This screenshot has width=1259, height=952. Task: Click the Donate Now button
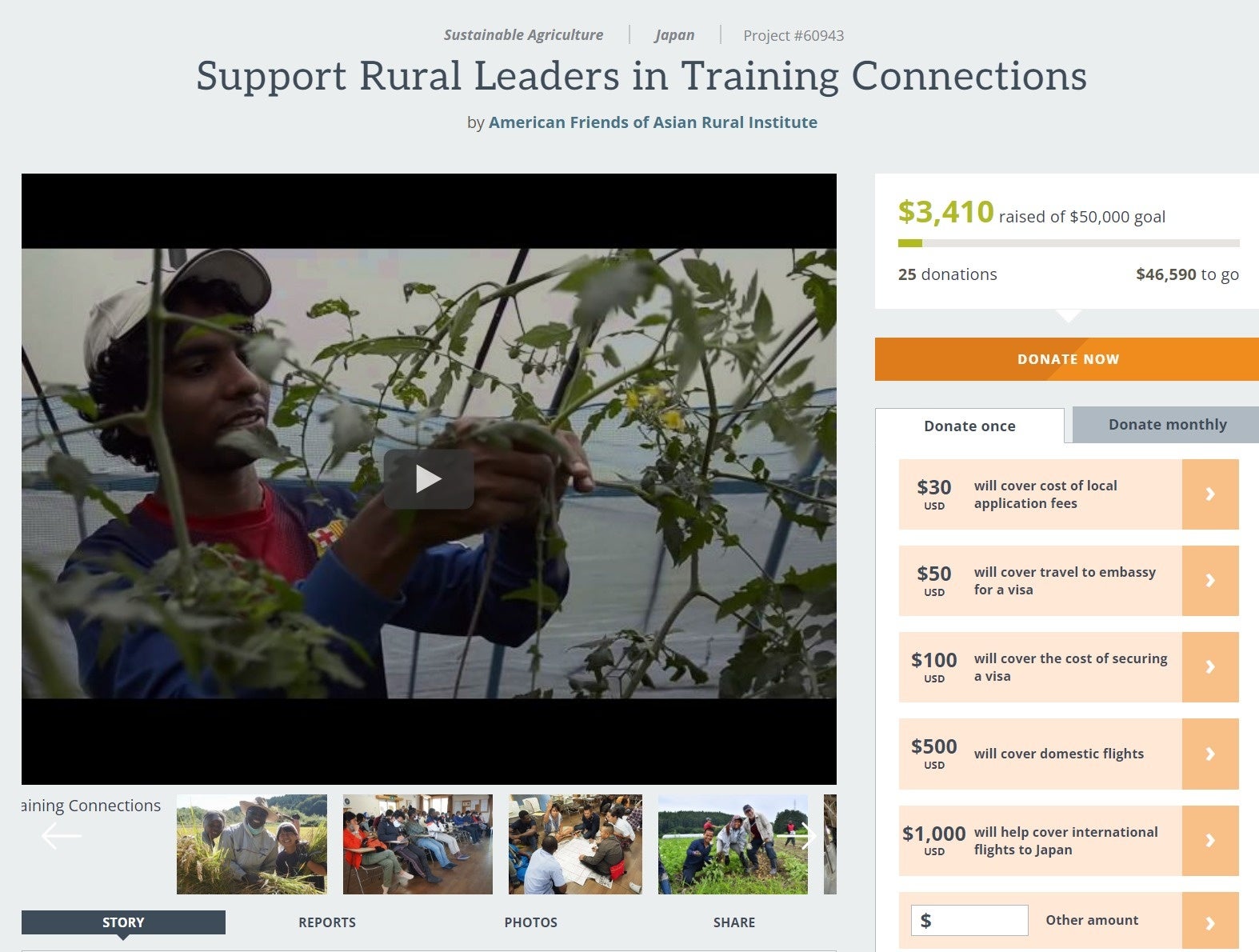click(1067, 359)
